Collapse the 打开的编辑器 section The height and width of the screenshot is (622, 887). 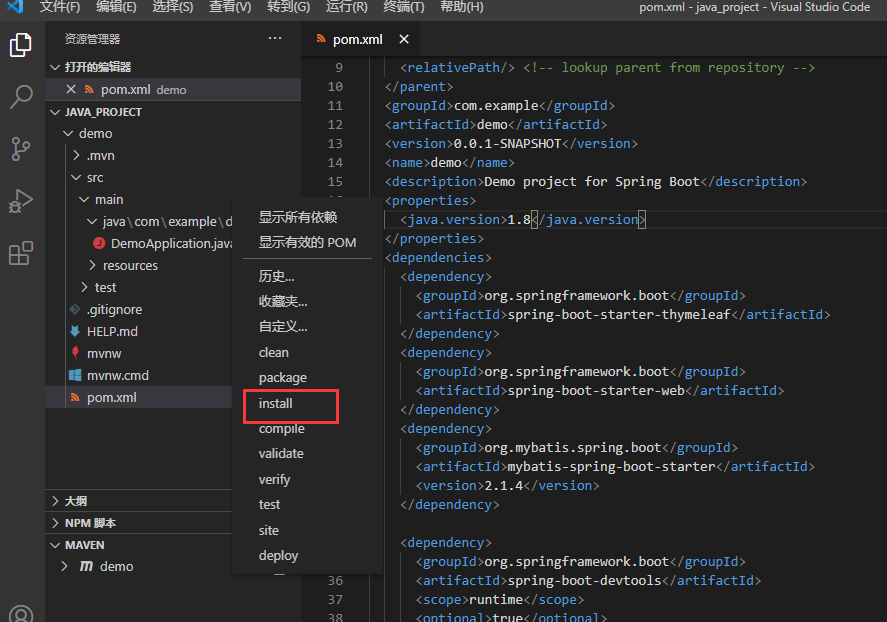pos(55,67)
